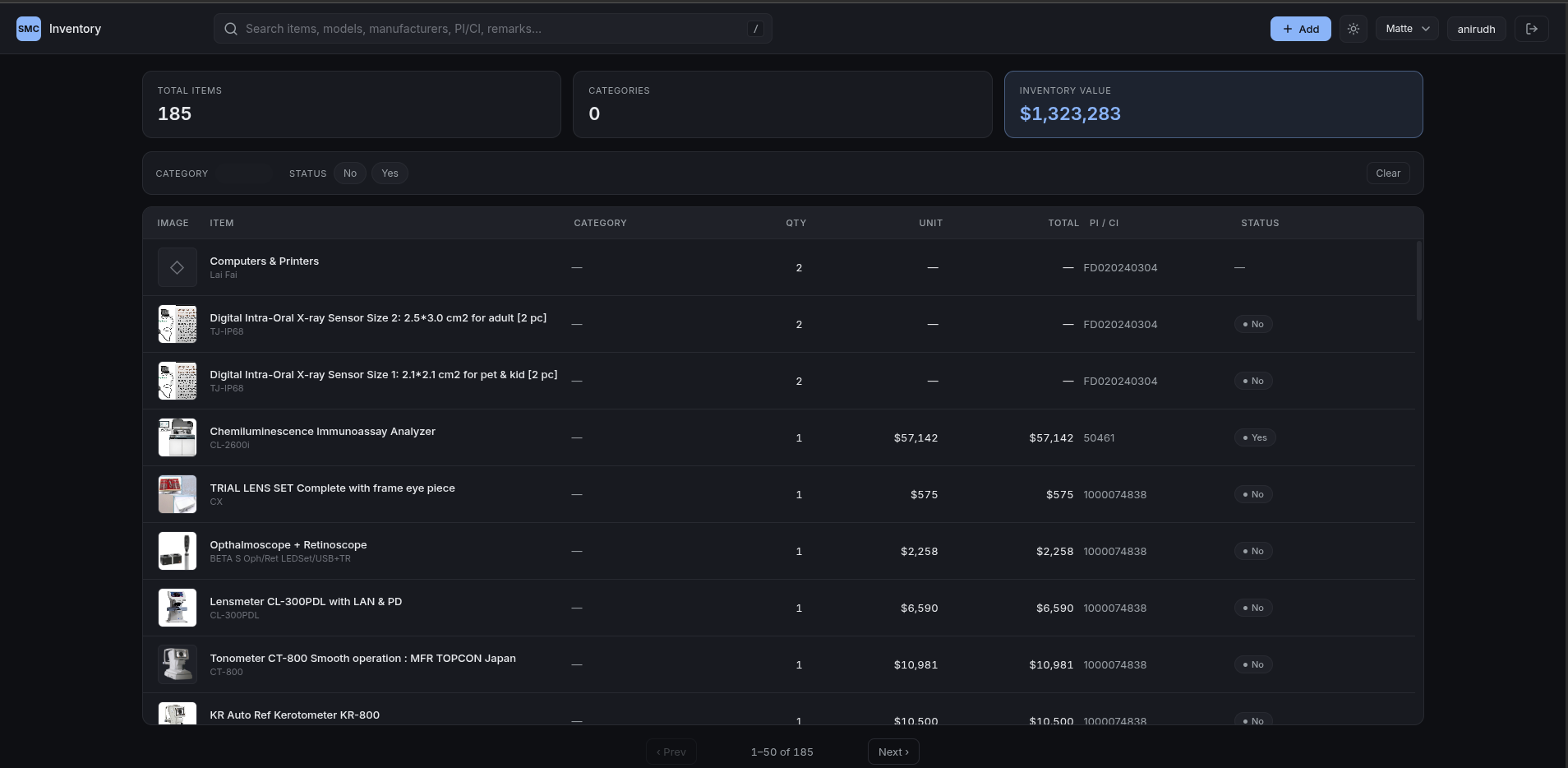This screenshot has height=768, width=1568.
Task: Click the Yes status badge on the Immunoassay Analyzer row
Action: tap(1255, 437)
